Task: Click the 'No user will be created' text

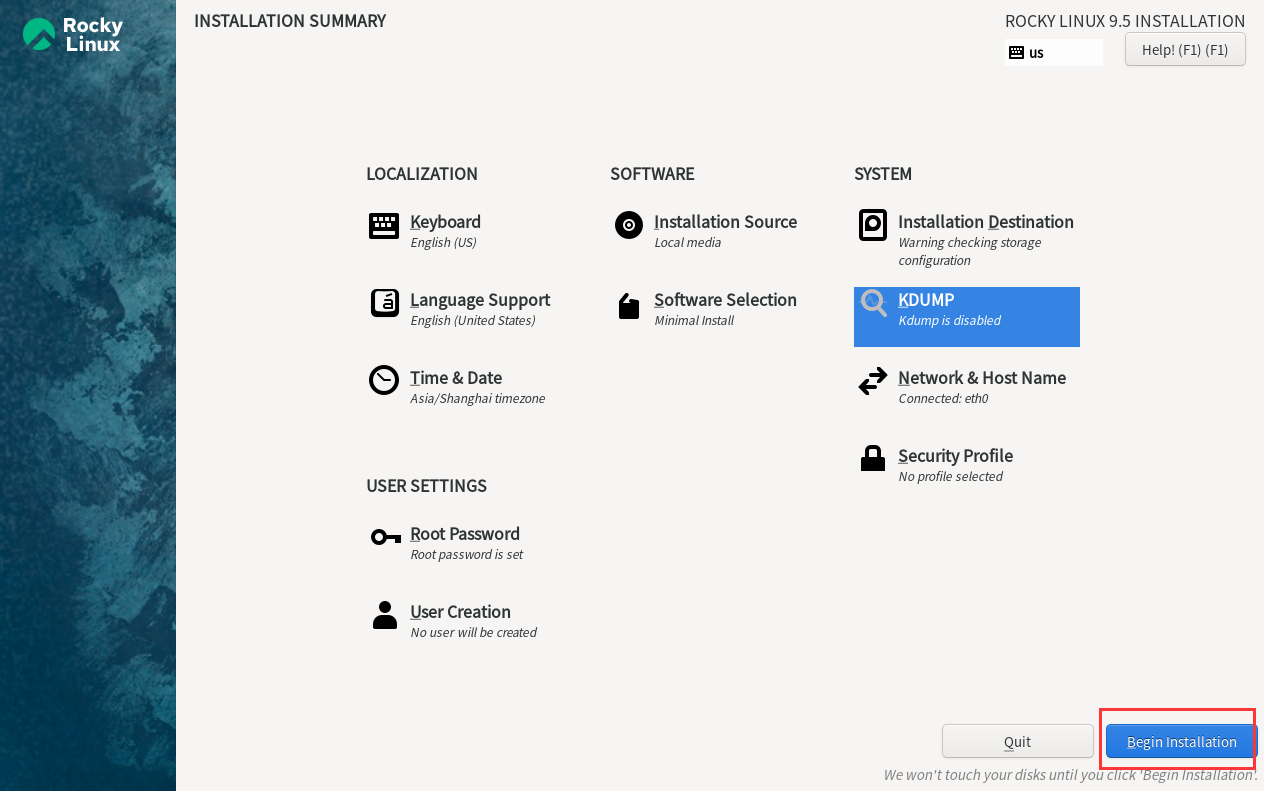Action: [473, 633]
